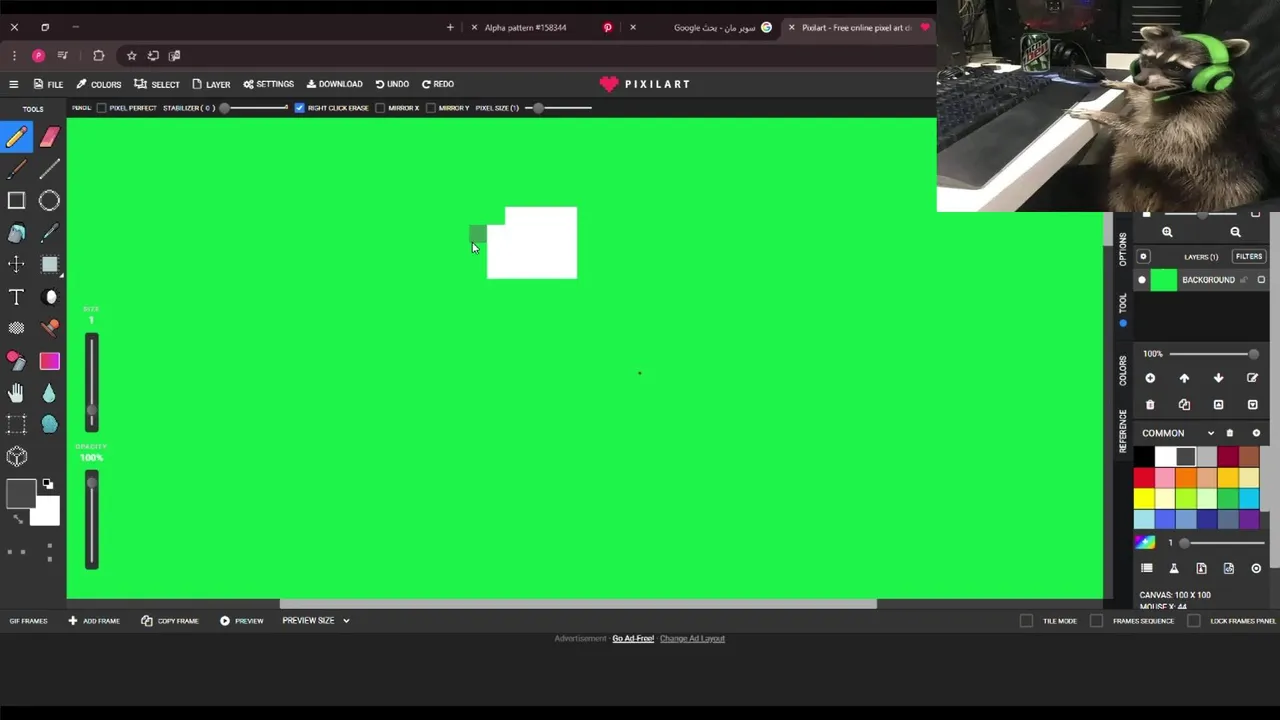Select the Stamp tool
This screenshot has height=720, width=1280.
49,329
